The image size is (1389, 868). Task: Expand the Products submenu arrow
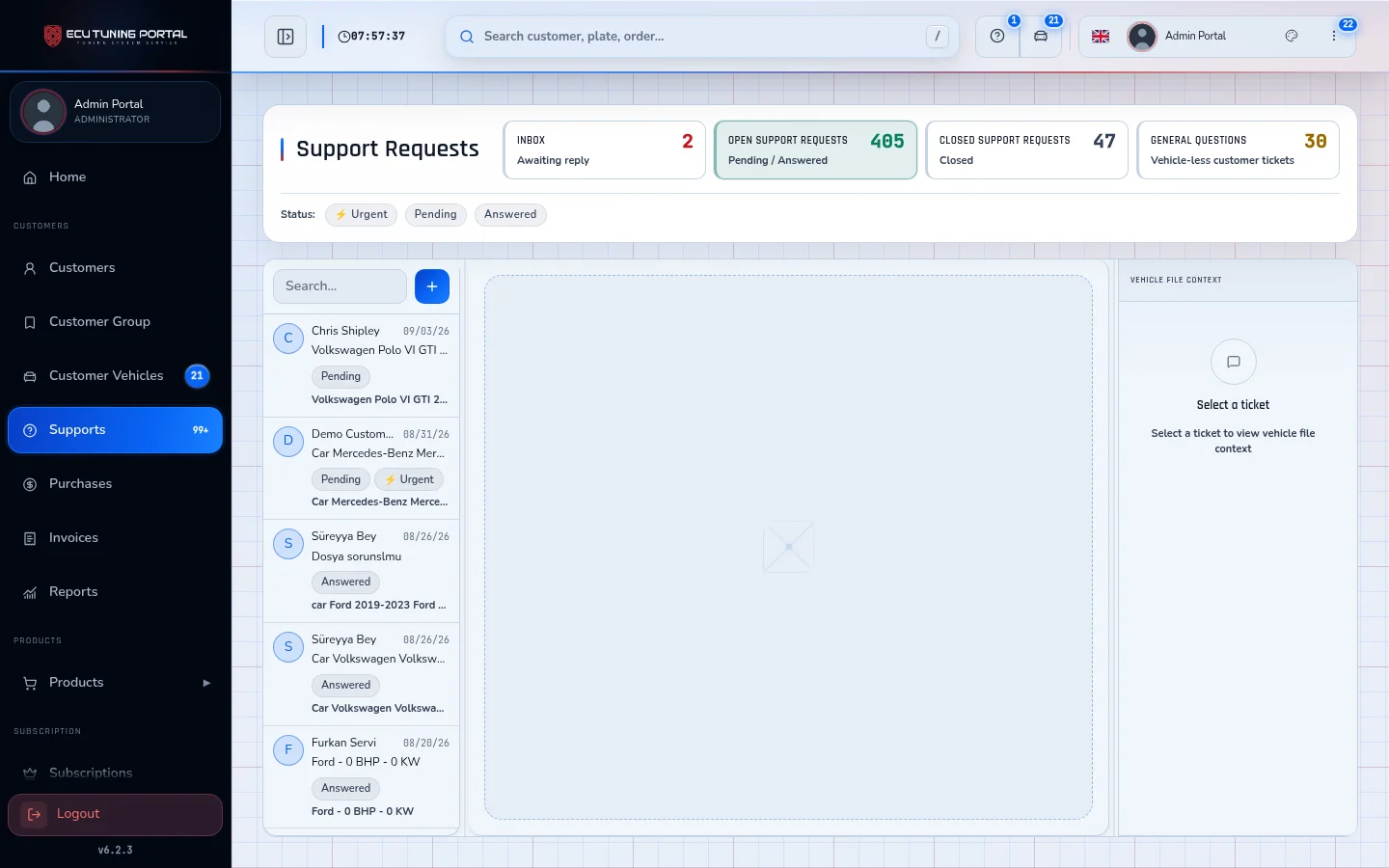(206, 683)
